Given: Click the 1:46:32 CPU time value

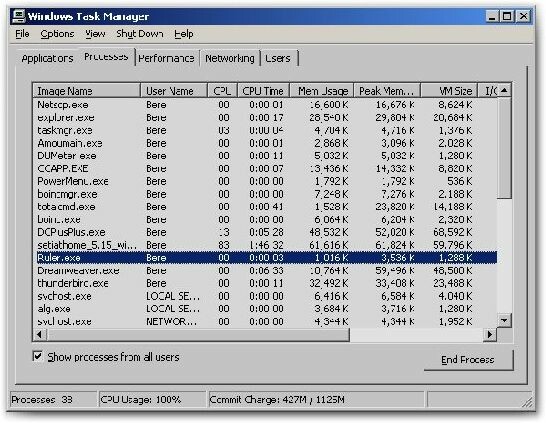Looking at the screenshot, I should 266,245.
